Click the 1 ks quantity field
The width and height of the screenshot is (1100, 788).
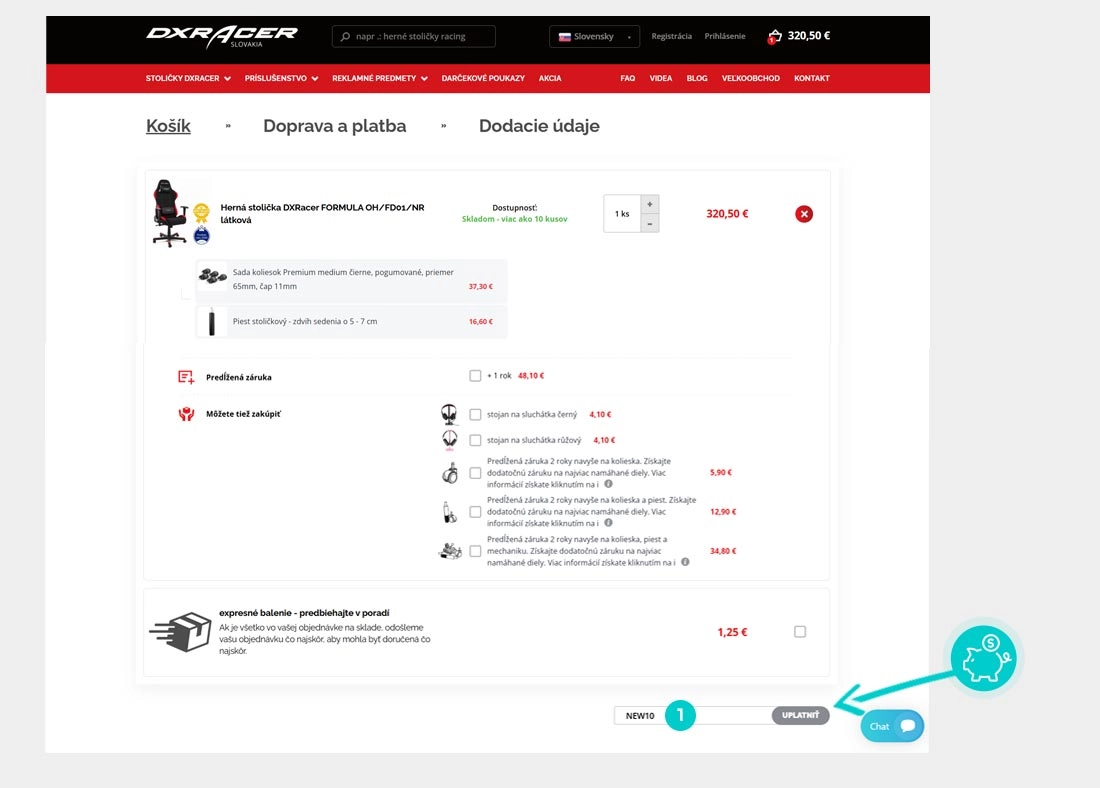coord(622,214)
